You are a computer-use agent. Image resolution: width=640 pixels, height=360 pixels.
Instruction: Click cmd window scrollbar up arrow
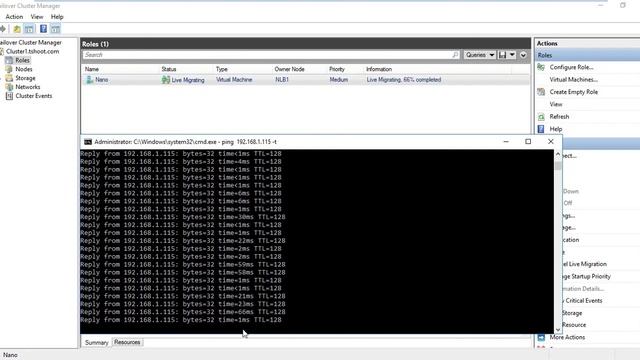point(558,154)
